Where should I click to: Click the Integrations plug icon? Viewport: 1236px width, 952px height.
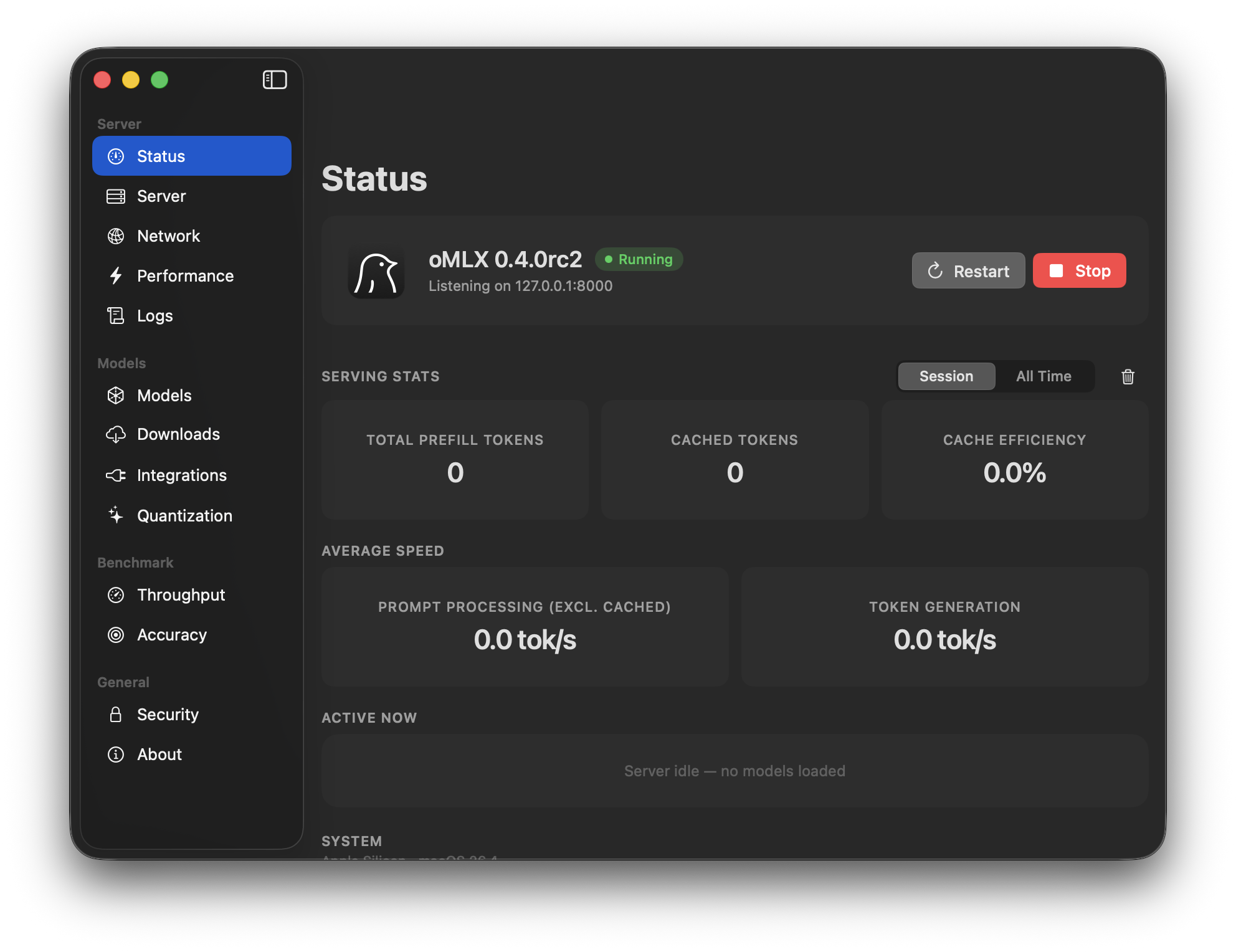[116, 475]
